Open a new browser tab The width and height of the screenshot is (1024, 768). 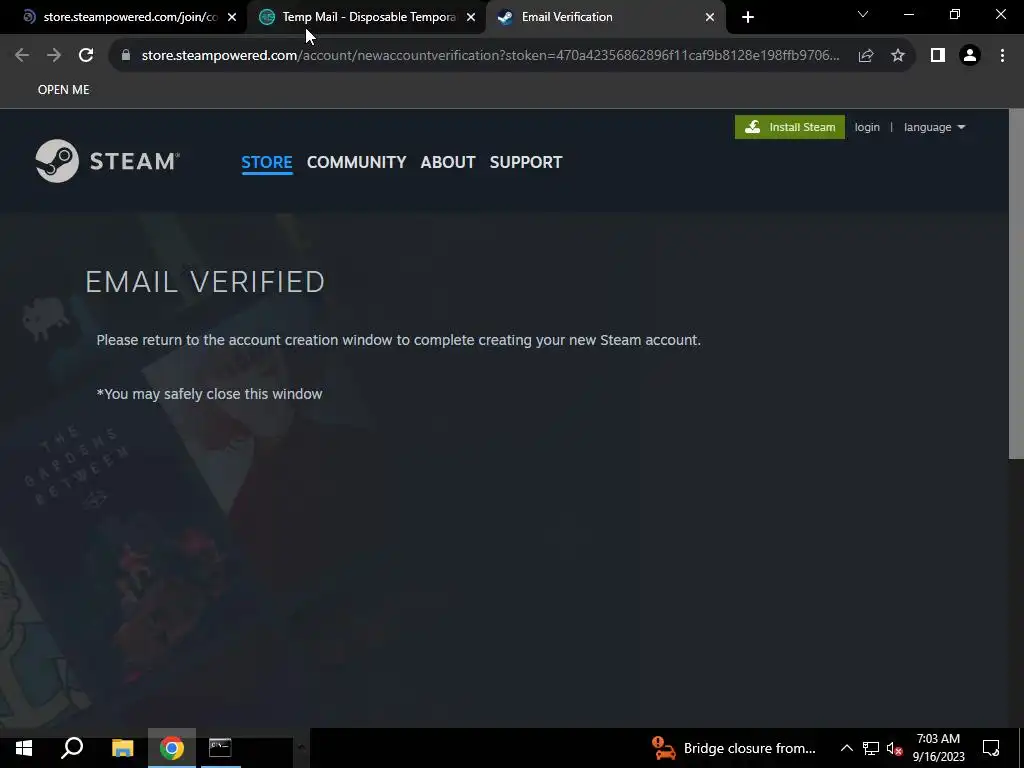coord(748,17)
